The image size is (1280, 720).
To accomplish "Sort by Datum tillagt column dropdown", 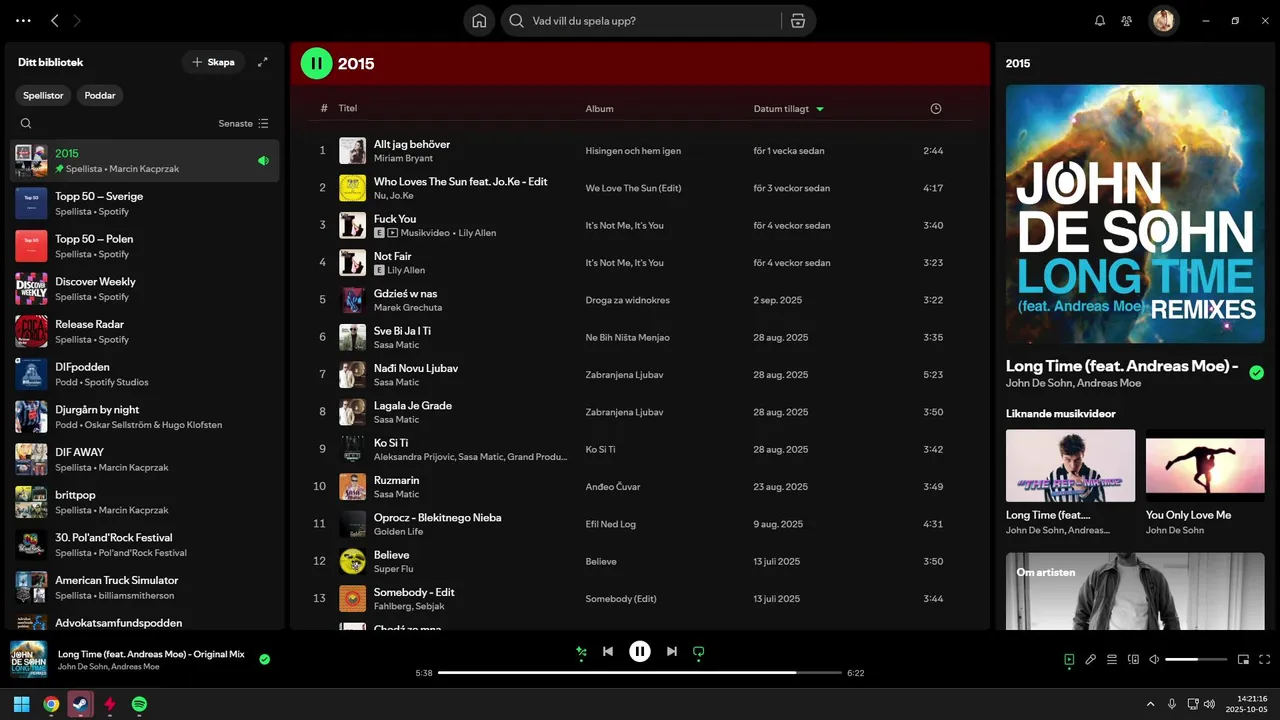I will click(789, 108).
